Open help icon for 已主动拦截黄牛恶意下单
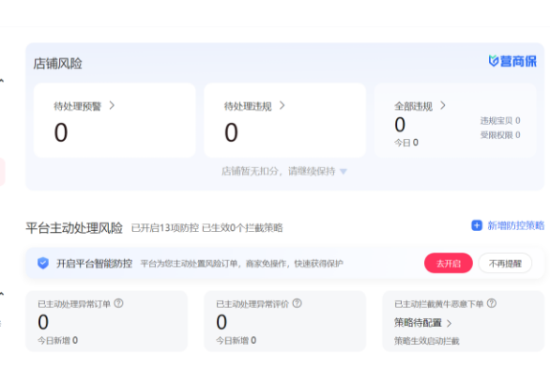 point(491,303)
